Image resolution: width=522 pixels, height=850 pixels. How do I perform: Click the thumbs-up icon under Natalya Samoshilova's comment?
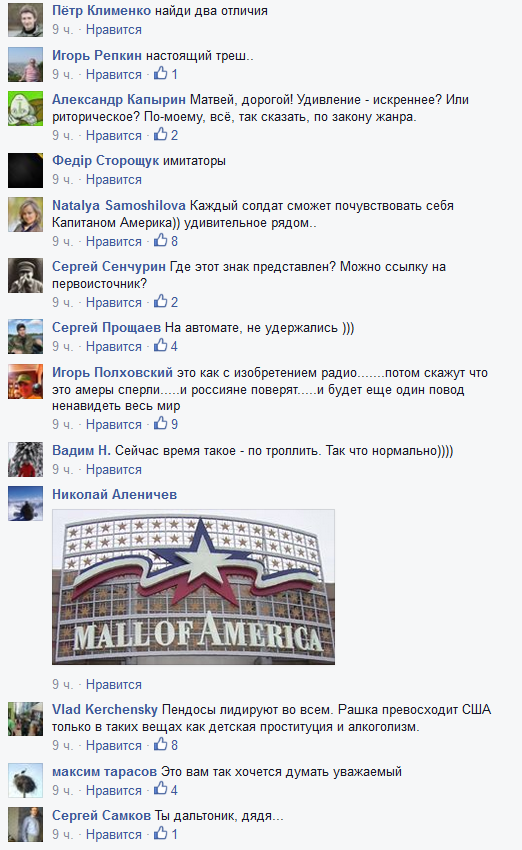[160, 240]
